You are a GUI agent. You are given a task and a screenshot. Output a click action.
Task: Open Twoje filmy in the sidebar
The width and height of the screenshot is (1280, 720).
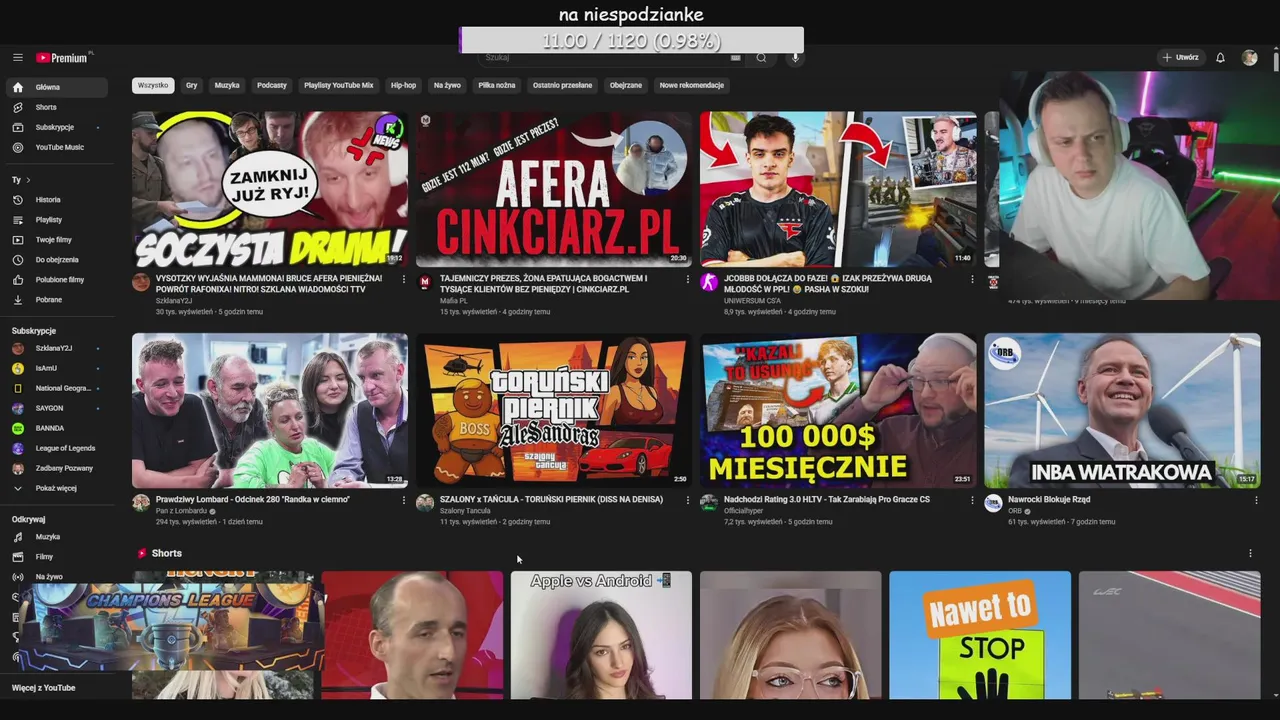pyautogui.click(x=58, y=240)
